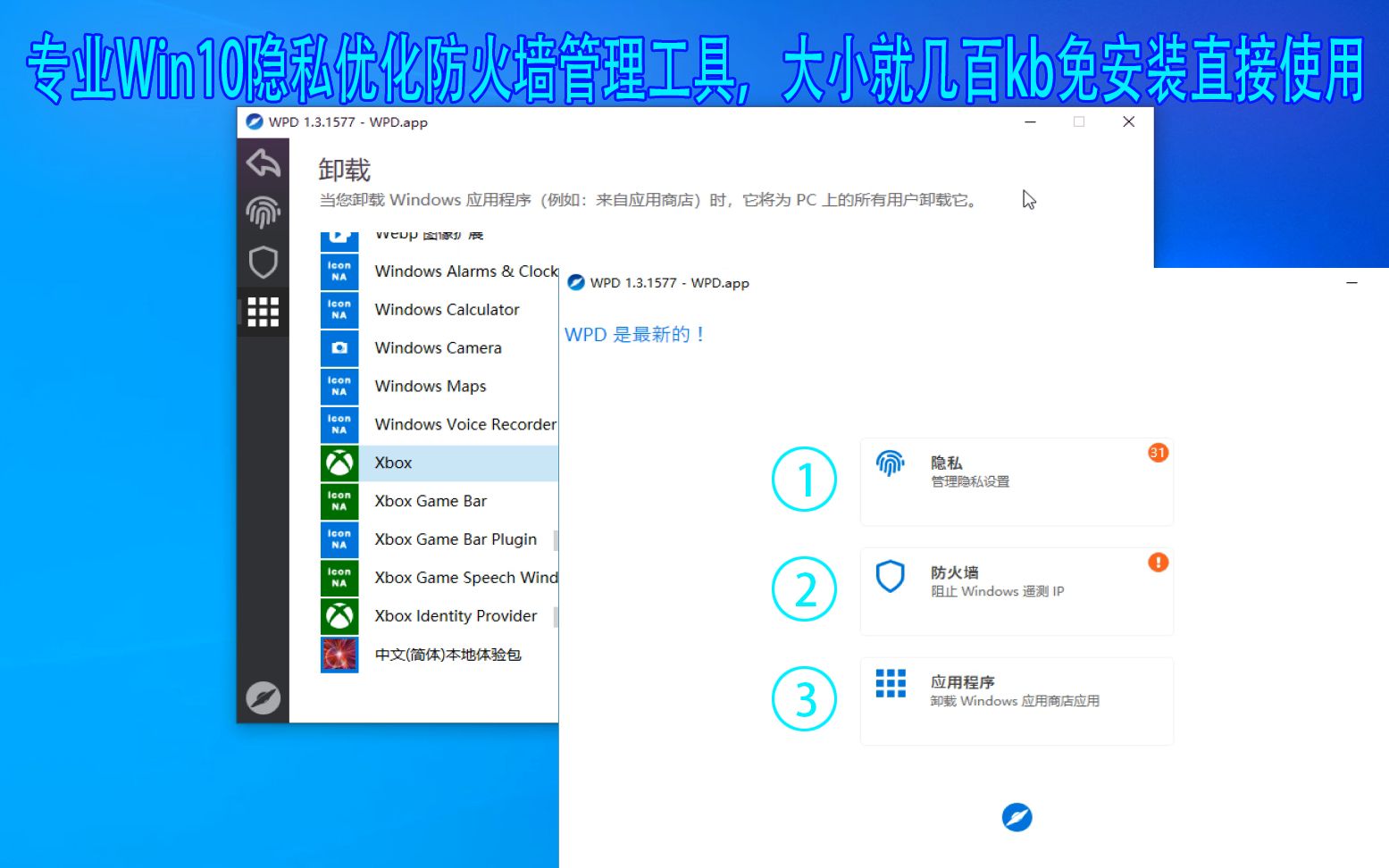Click the Windows Camera icon

click(x=339, y=348)
